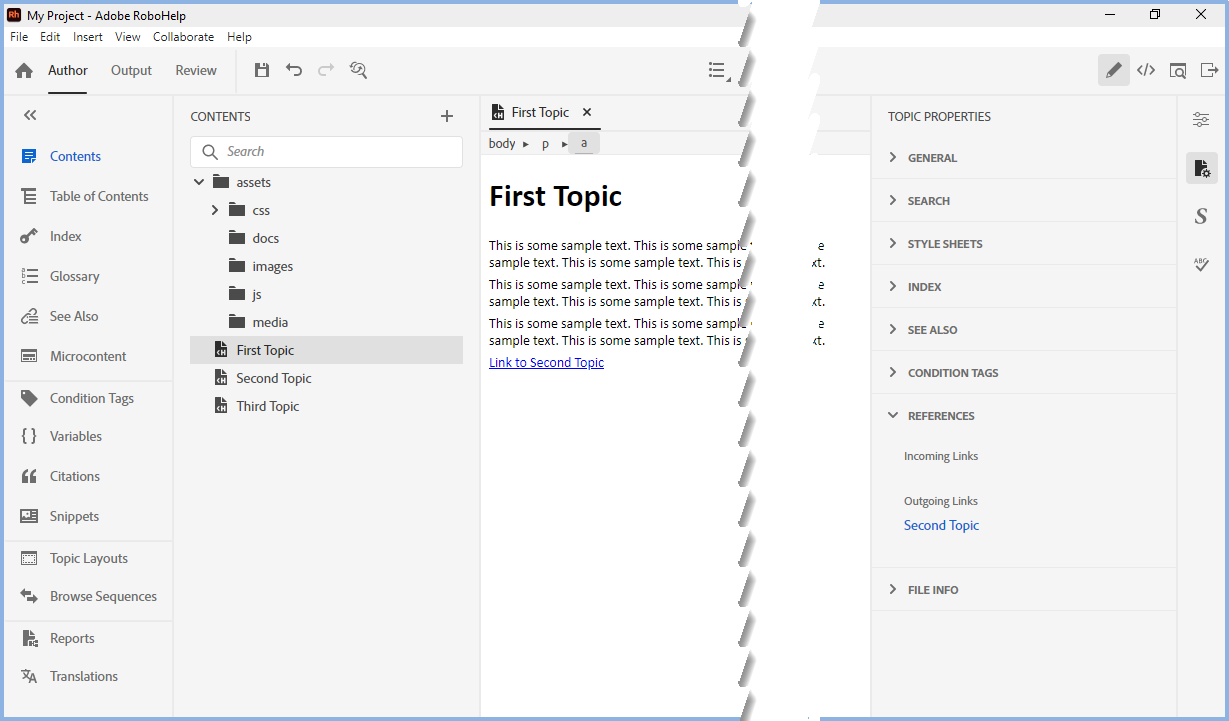Save the project with the disk icon
The image size is (1229, 721).
262,70
